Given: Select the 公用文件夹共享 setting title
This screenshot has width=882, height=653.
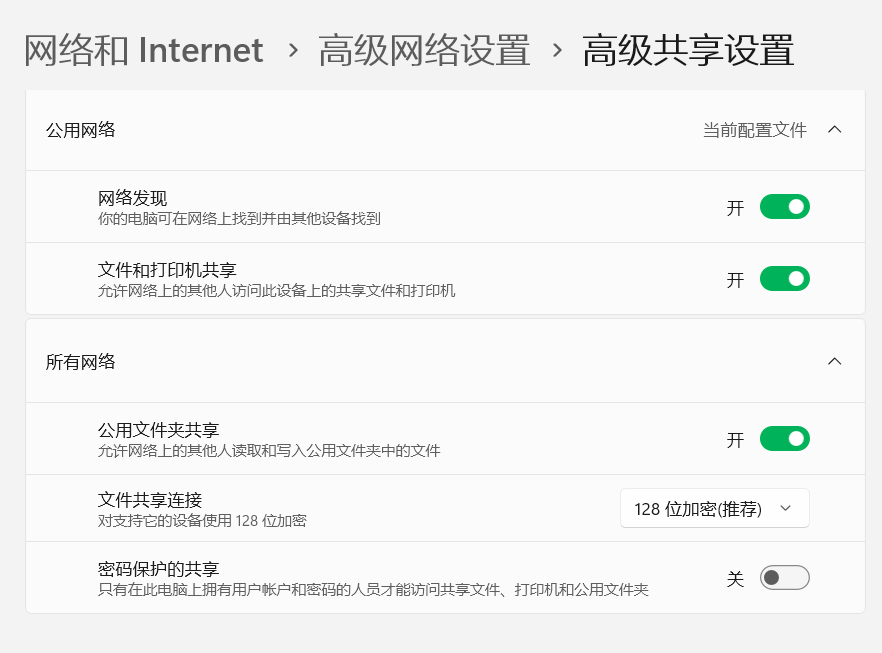Looking at the screenshot, I should (x=159, y=430).
